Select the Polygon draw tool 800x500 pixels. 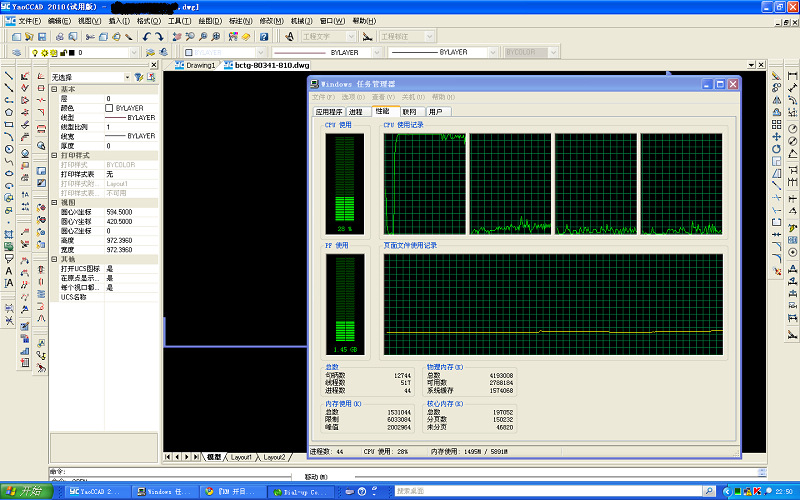pyautogui.click(x=9, y=112)
